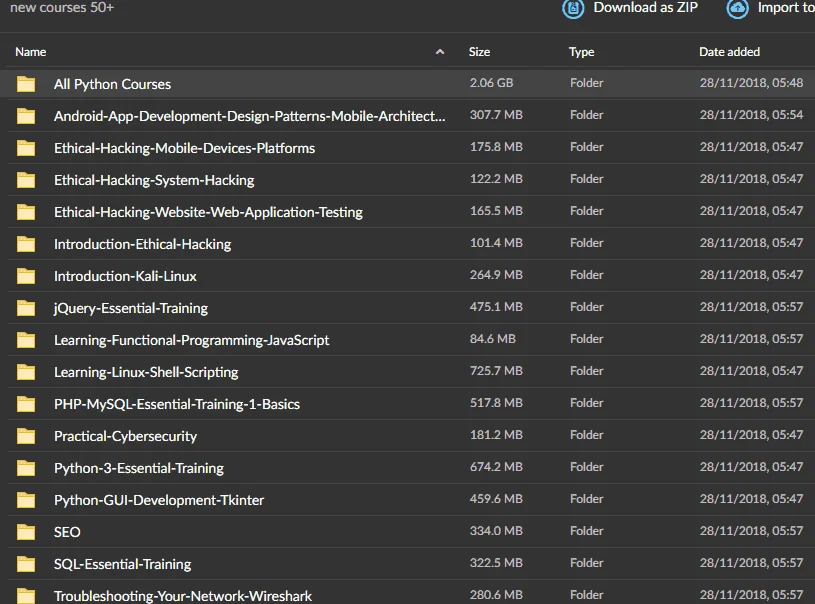Click the 181.2 MB size value
This screenshot has height=604, width=815.
click(x=496, y=435)
